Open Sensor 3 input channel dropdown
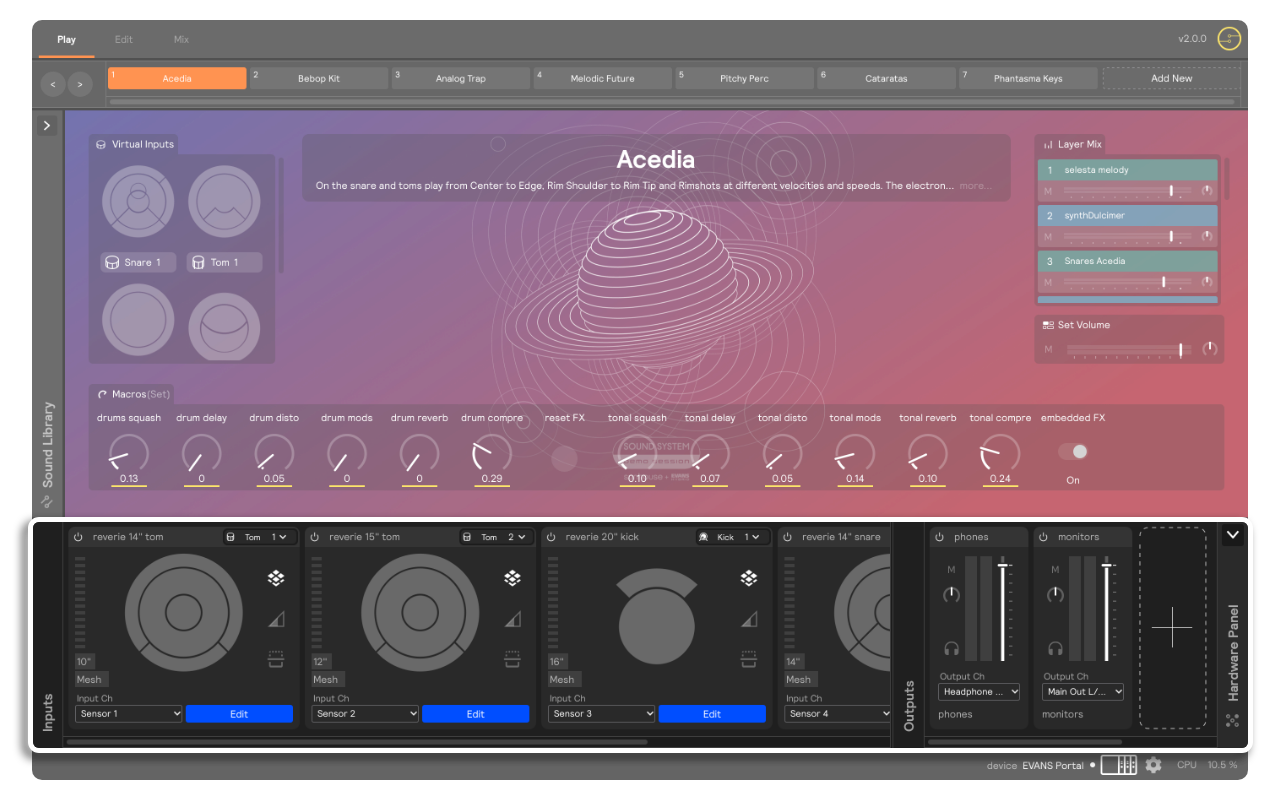Viewport: 1280px width, 800px height. 601,714
